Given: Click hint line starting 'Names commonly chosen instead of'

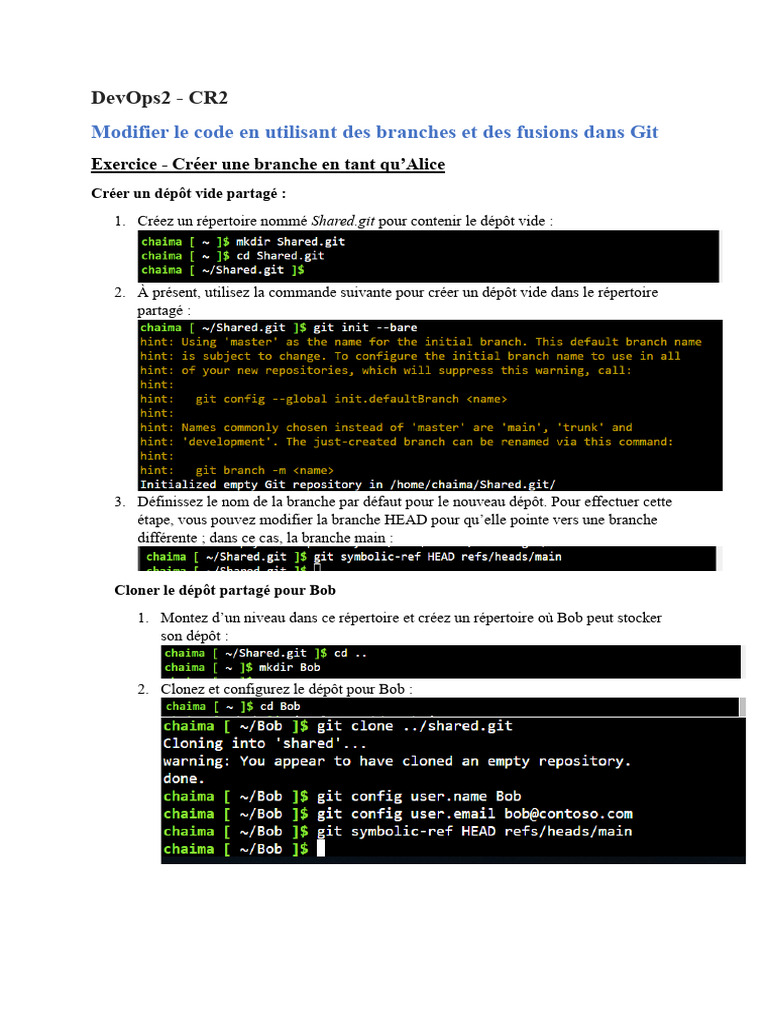Looking at the screenshot, I should click(386, 428).
